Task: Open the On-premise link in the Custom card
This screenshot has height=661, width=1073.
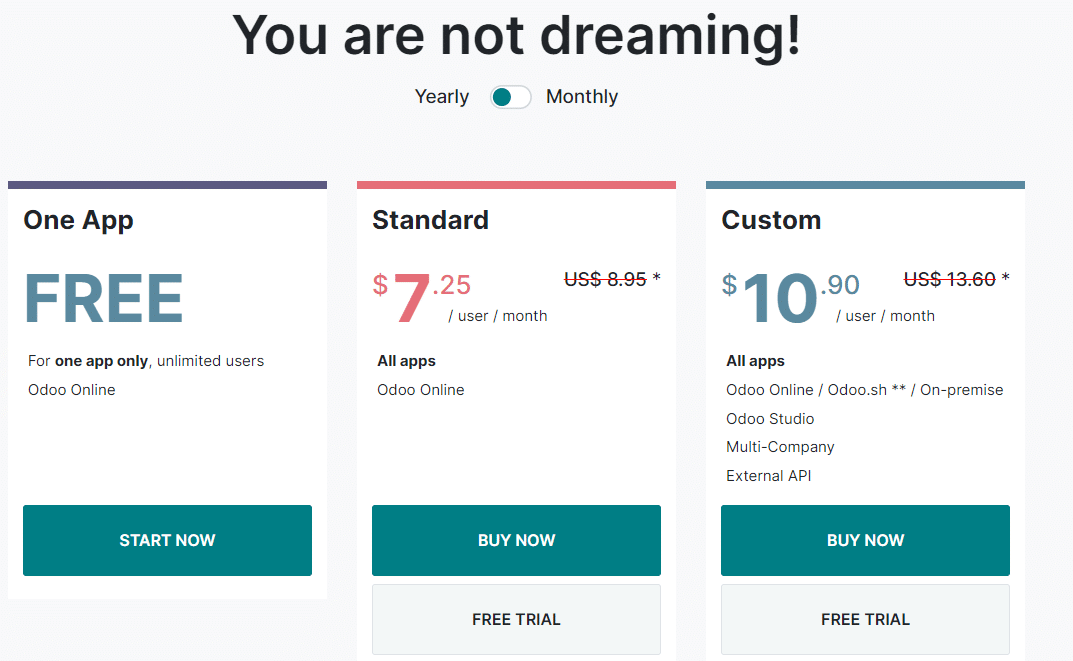Action: [x=961, y=390]
